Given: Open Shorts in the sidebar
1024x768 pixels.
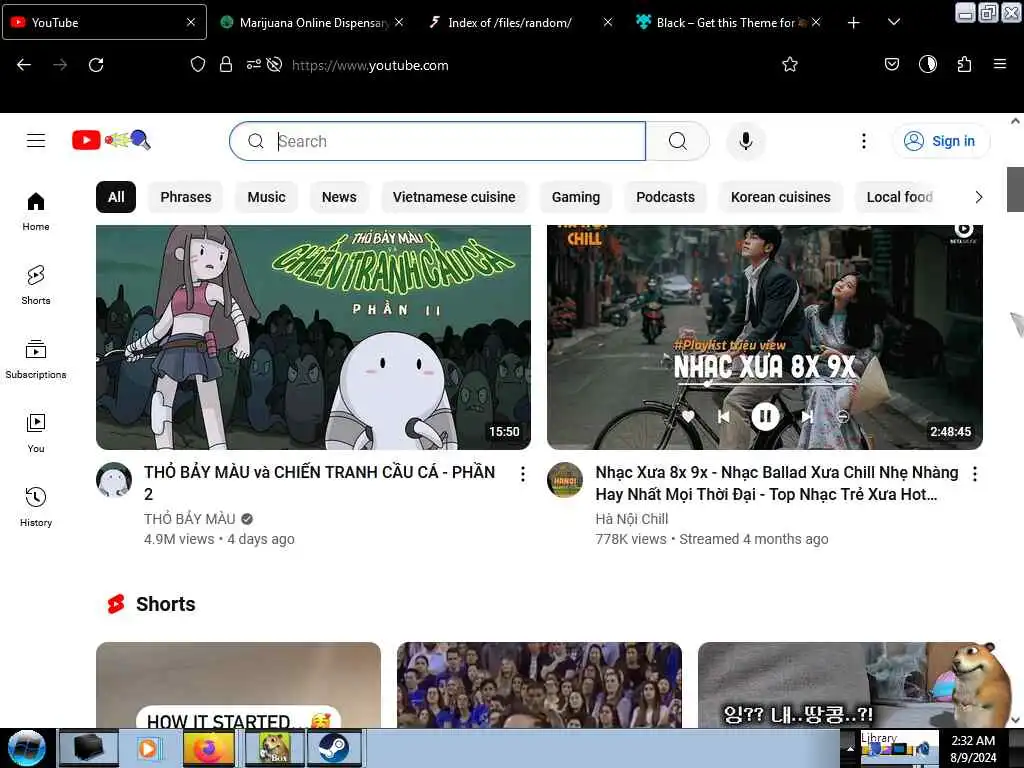Looking at the screenshot, I should (x=36, y=285).
